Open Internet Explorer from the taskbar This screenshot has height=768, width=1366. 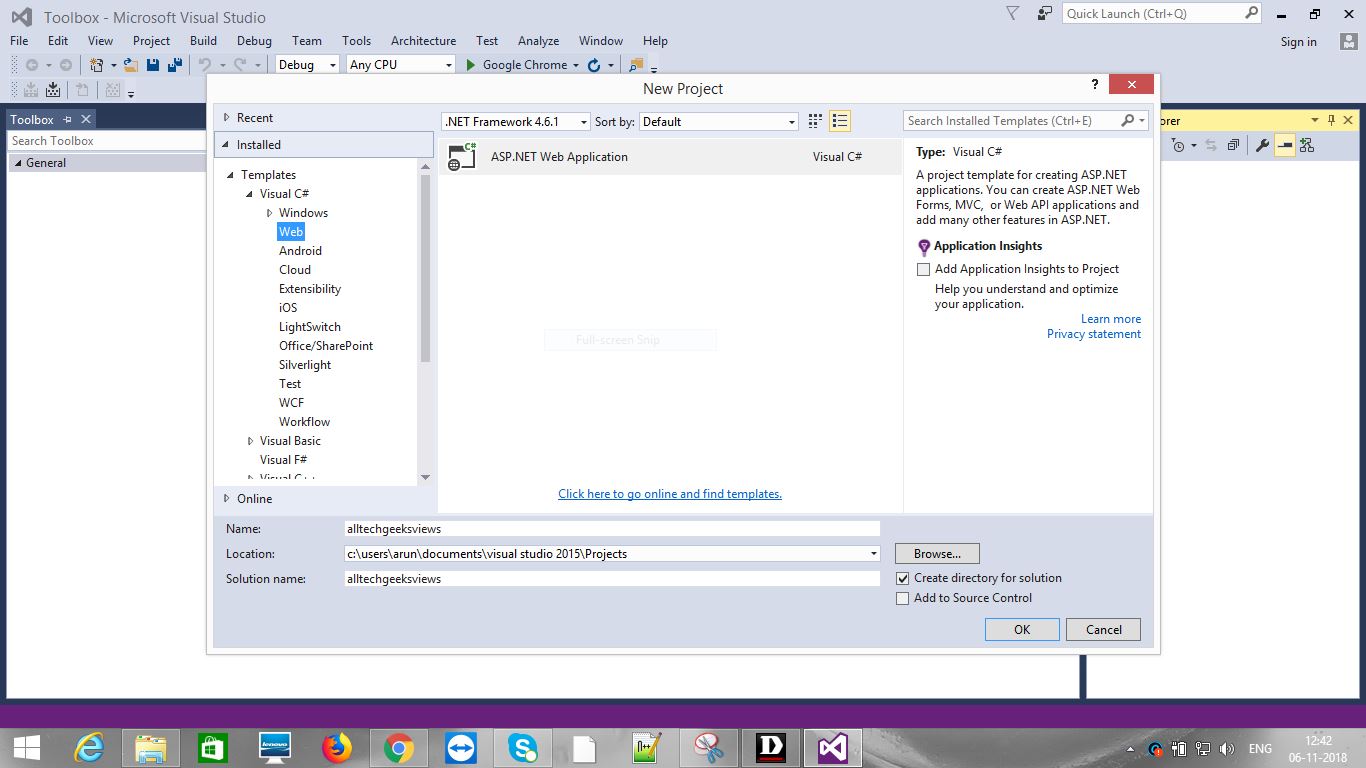[89, 747]
